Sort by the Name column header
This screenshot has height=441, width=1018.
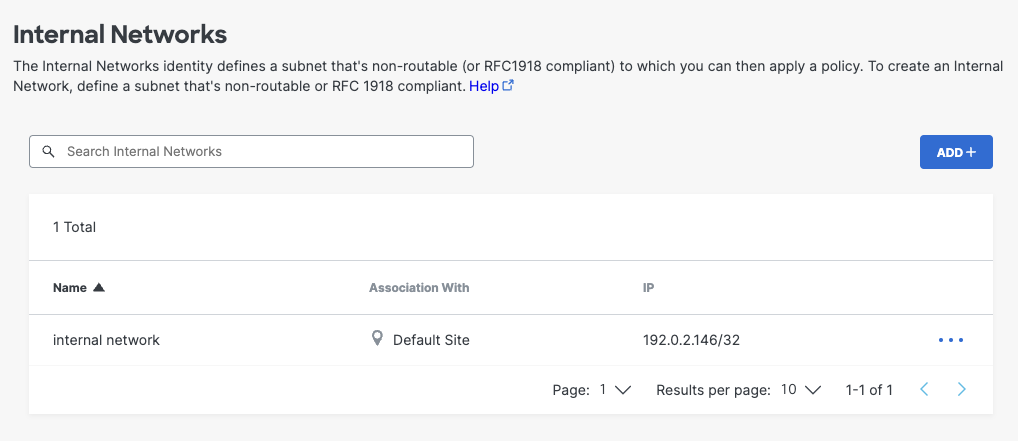click(x=70, y=288)
